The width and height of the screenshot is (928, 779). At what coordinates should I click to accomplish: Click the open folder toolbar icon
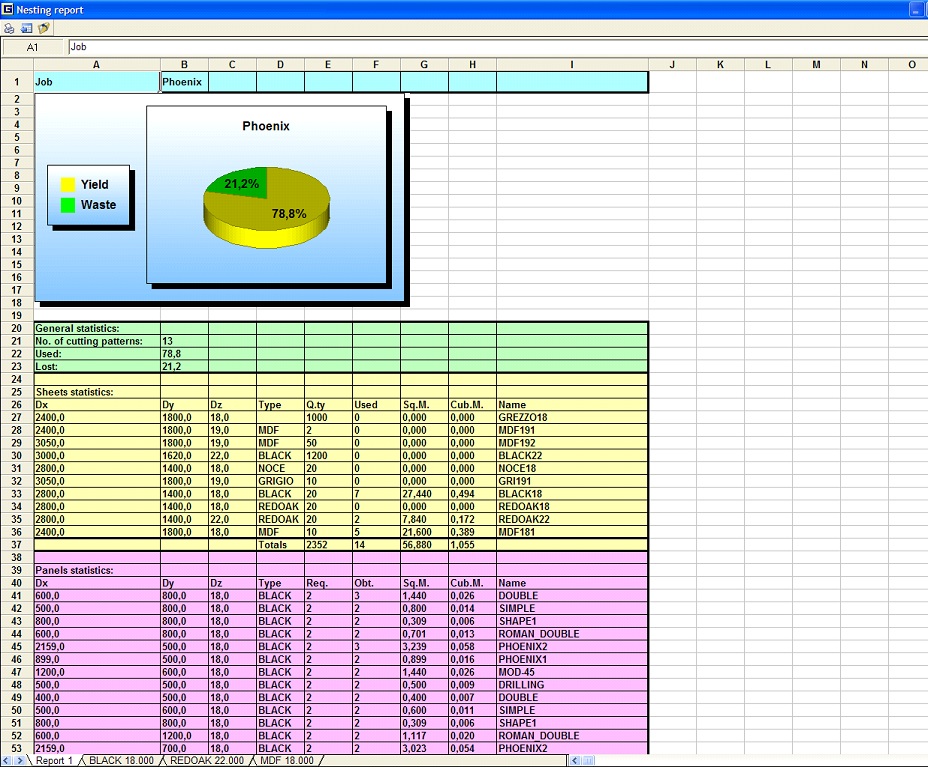click(x=44, y=28)
